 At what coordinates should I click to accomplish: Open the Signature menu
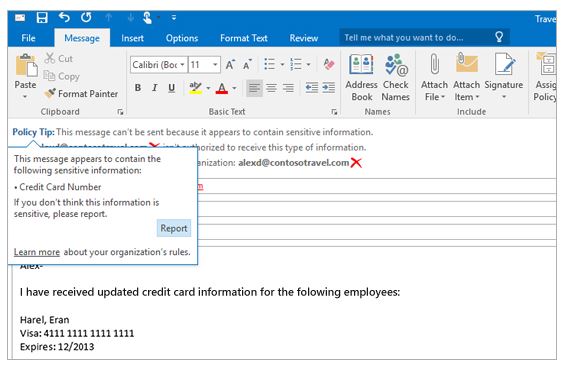click(504, 77)
